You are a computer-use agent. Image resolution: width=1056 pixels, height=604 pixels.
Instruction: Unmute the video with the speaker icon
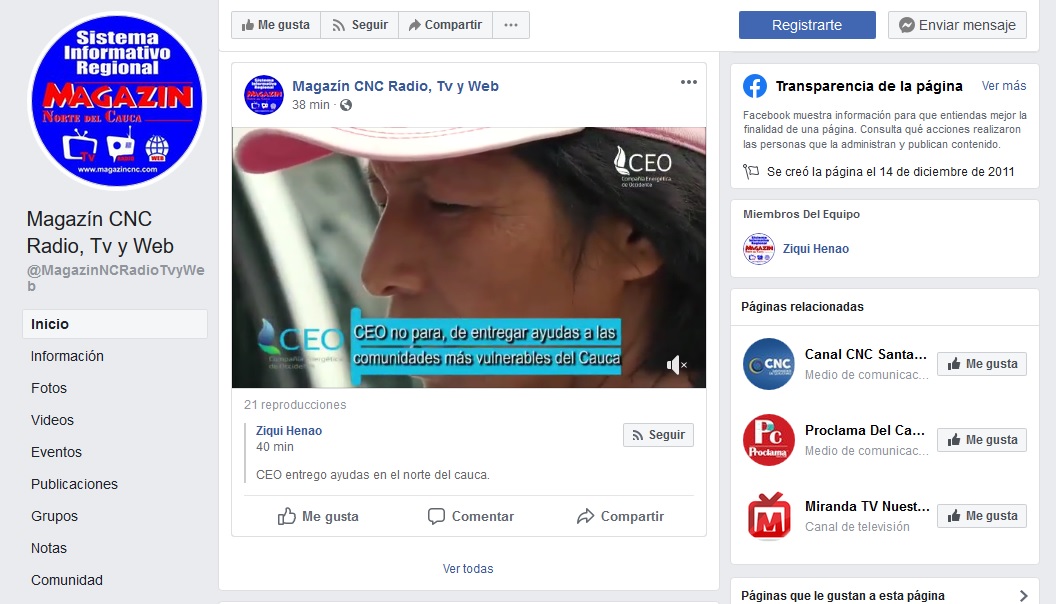[x=675, y=365]
